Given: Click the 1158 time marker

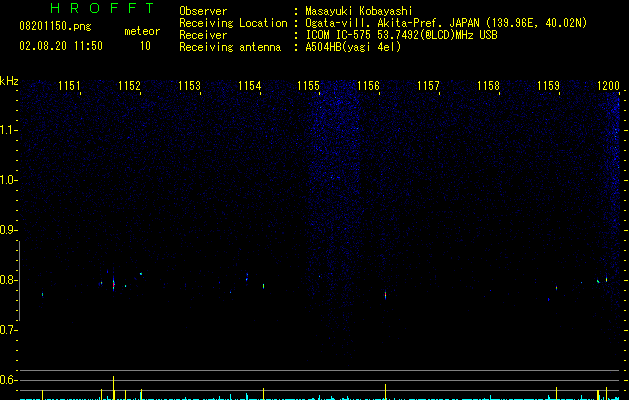Looking at the screenshot, I should point(488,86).
